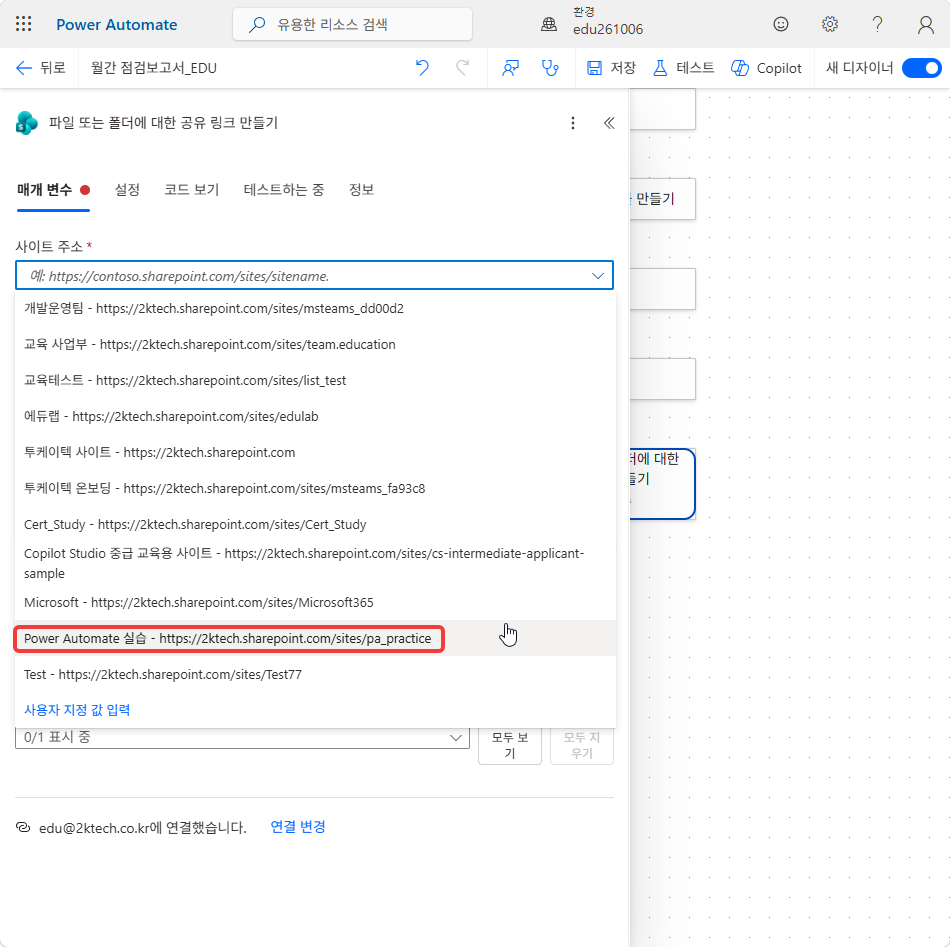Viewport: 950px width, 947px height.
Task: Click the 사이트 주소 input field
Action: (314, 276)
